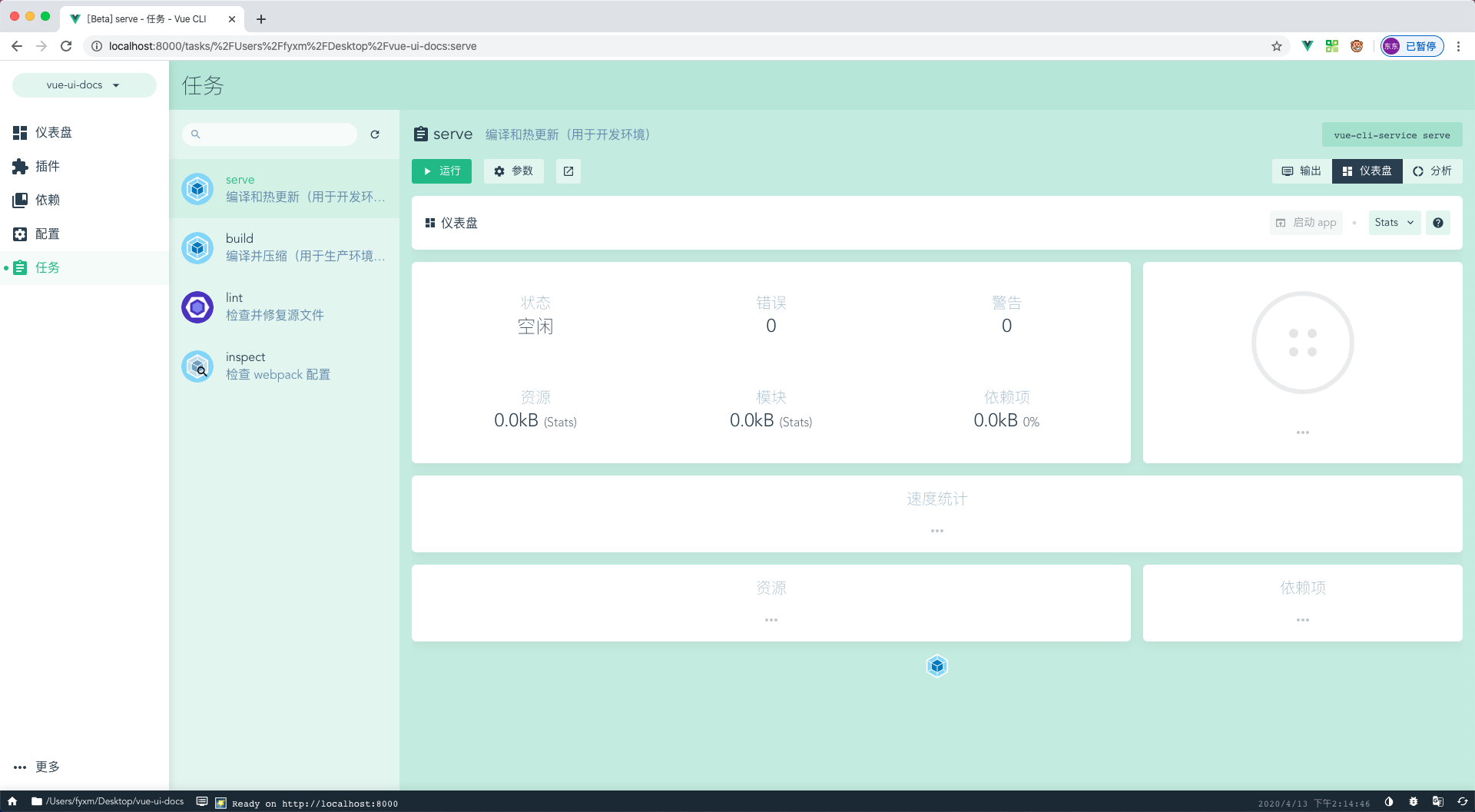Click the circular build progress indicator

(x=1303, y=343)
